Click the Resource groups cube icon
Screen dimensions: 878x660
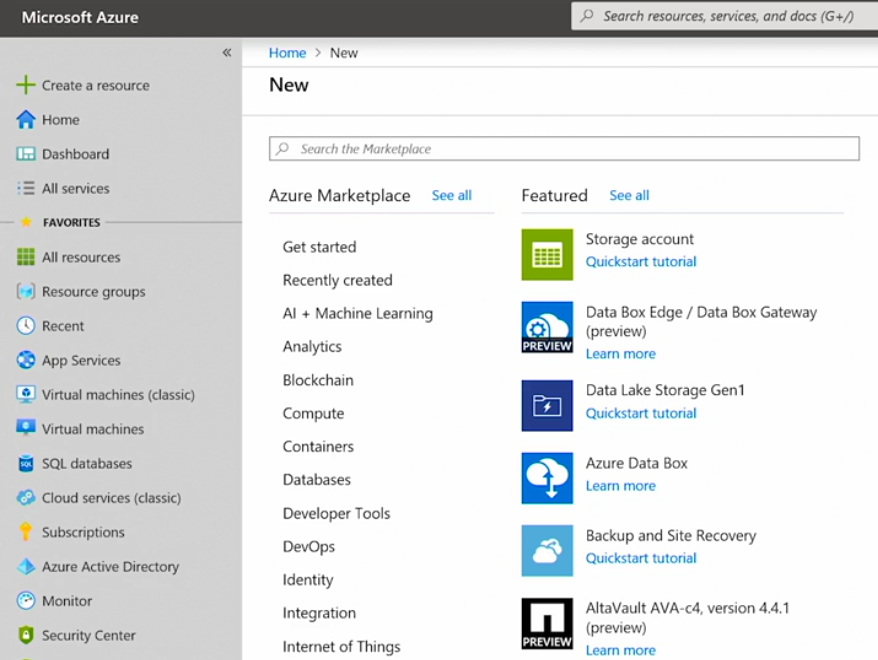pos(26,291)
